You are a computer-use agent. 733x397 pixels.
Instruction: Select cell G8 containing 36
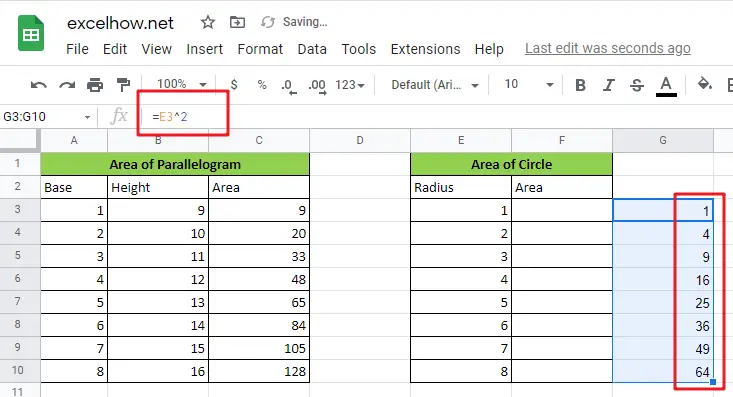pyautogui.click(x=663, y=325)
